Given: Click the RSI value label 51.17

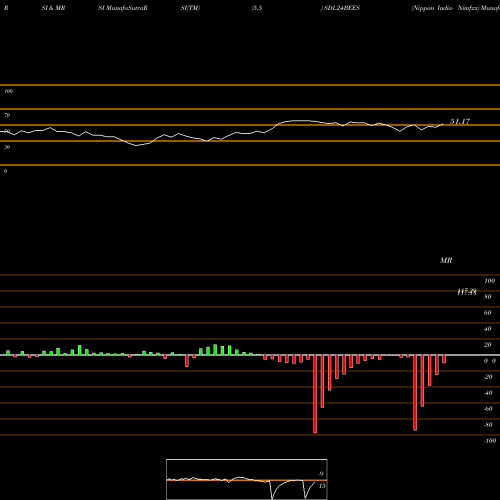Looking at the screenshot, I should click(x=460, y=122).
